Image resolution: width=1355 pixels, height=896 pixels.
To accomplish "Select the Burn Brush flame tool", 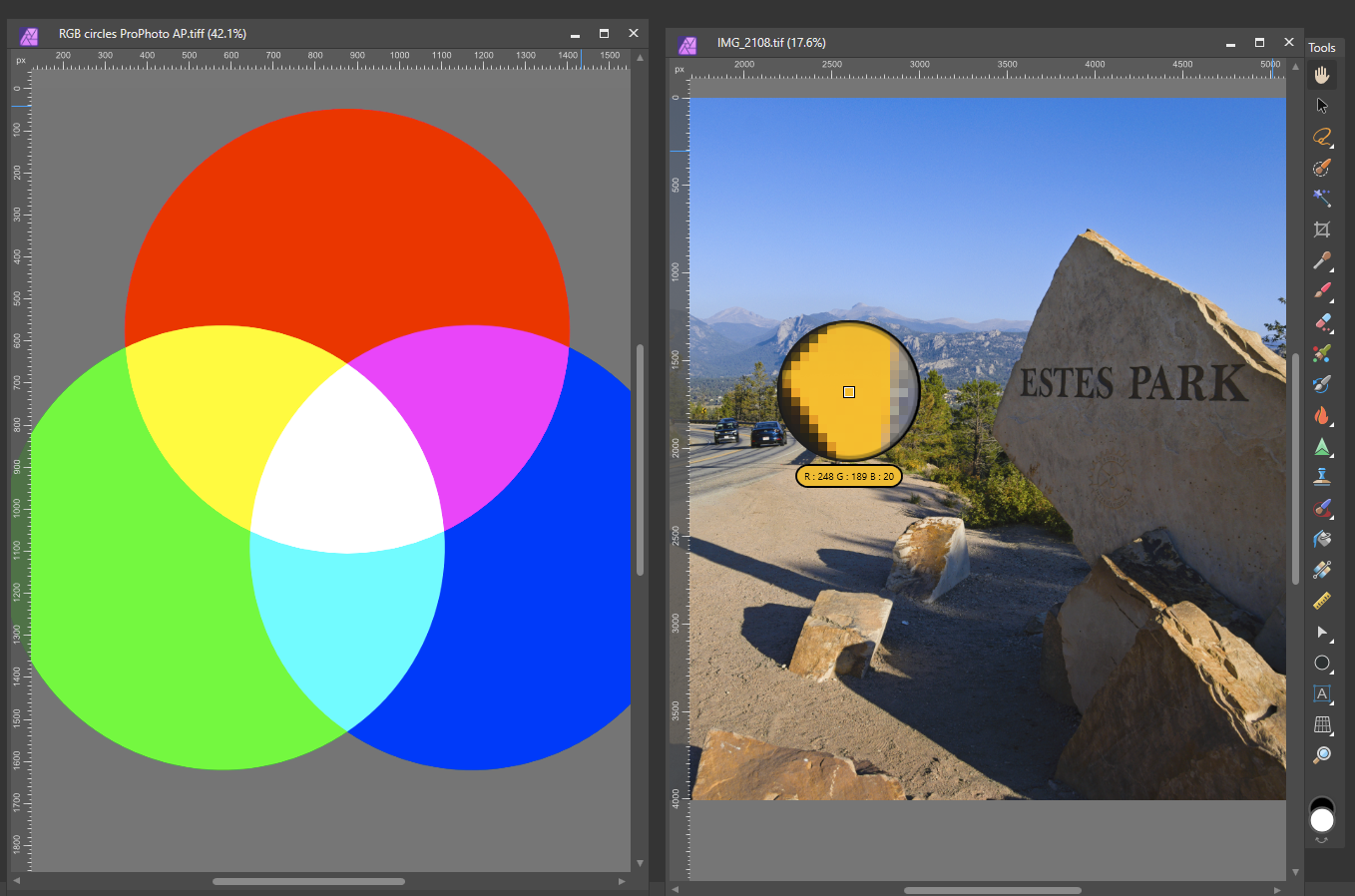I will point(1322,415).
